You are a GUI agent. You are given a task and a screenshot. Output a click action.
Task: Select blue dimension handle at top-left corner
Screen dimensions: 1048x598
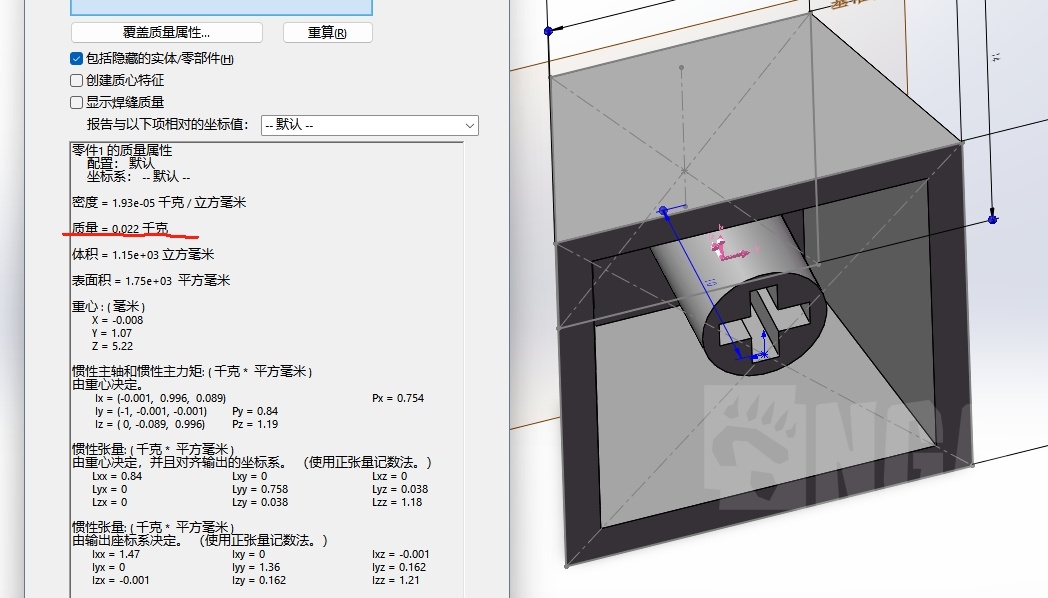[x=548, y=31]
